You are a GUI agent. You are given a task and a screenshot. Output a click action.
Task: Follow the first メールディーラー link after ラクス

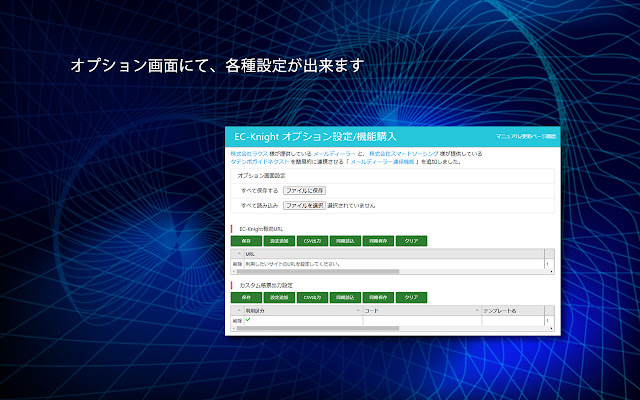pyautogui.click(x=334, y=154)
